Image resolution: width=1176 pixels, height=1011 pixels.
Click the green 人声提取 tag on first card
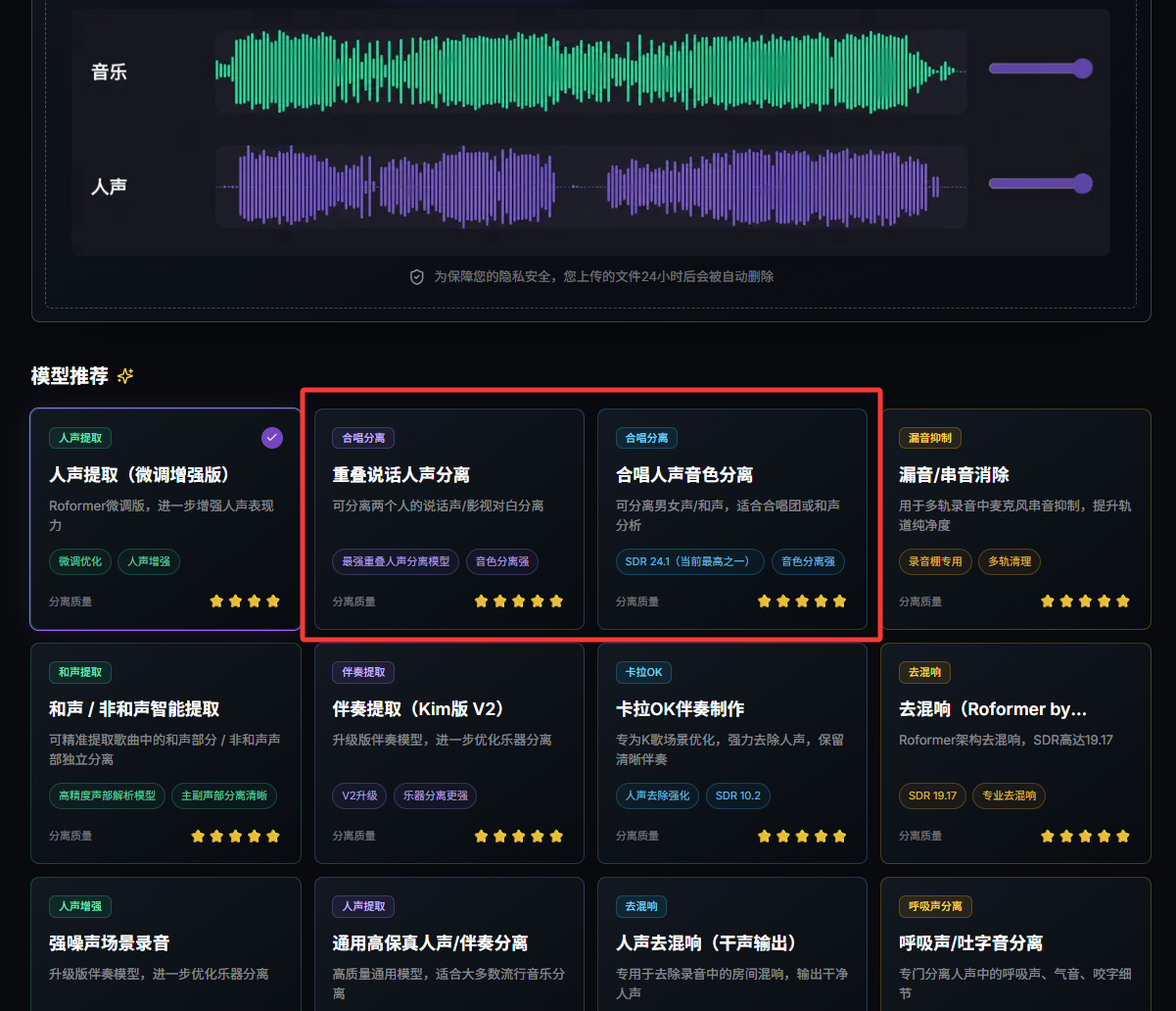[79, 438]
